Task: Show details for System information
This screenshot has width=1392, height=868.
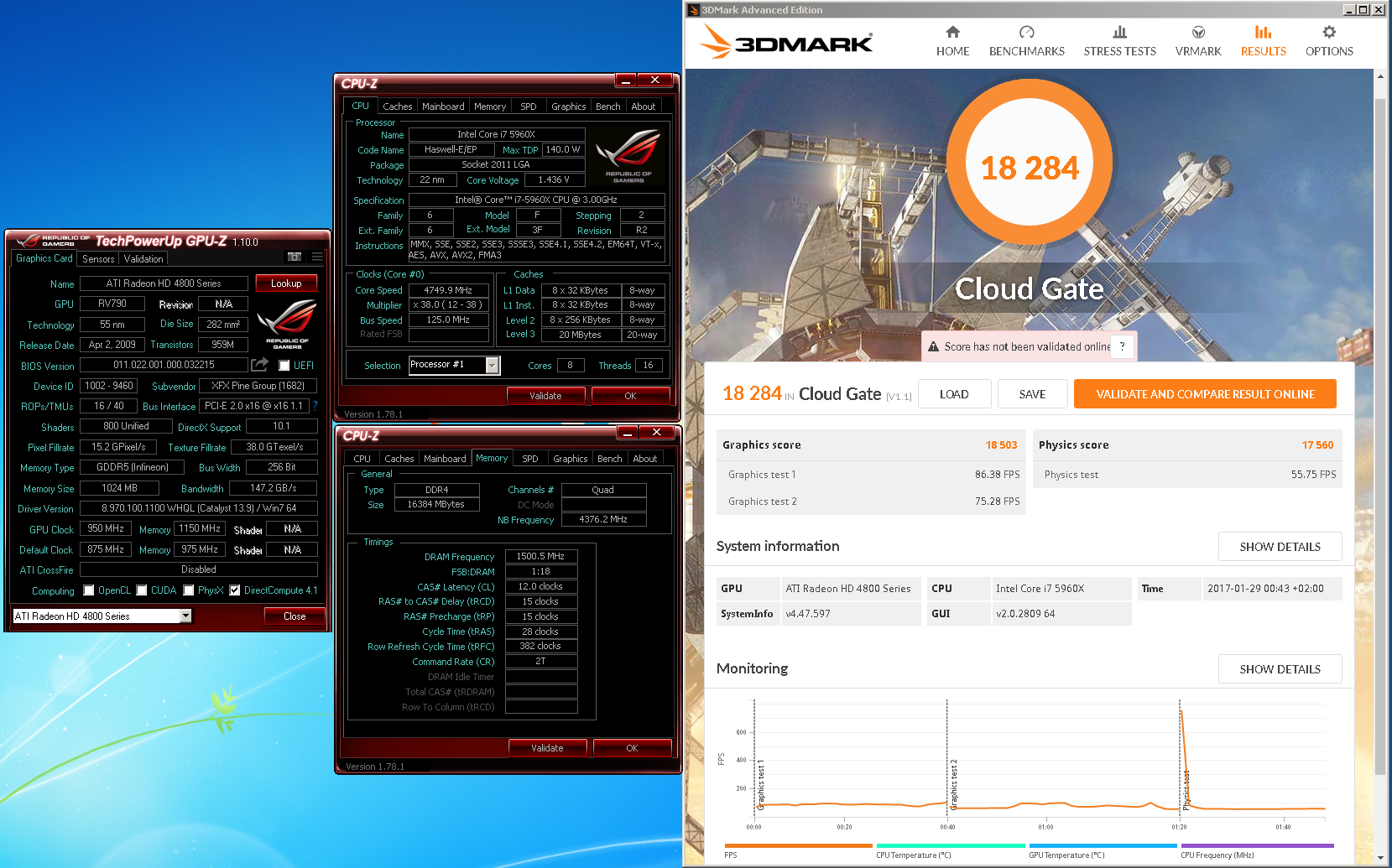Action: pyautogui.click(x=1280, y=547)
